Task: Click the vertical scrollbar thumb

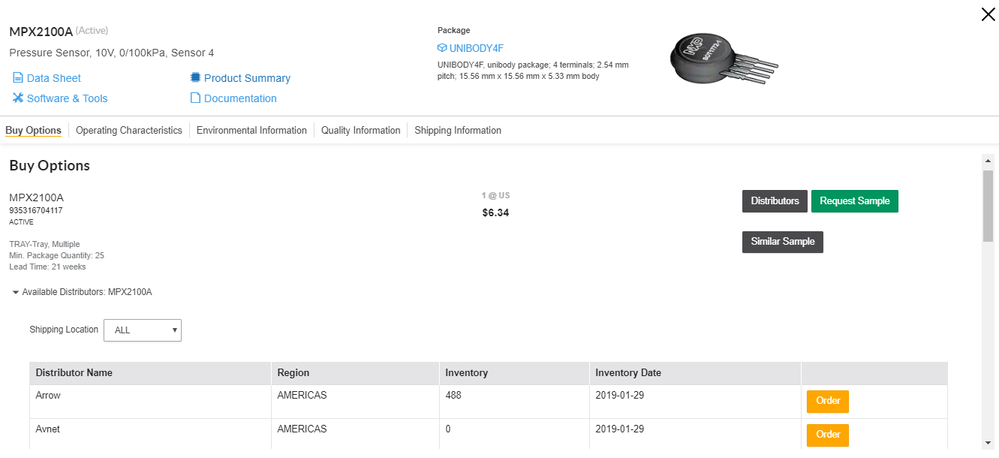Action: tap(988, 205)
